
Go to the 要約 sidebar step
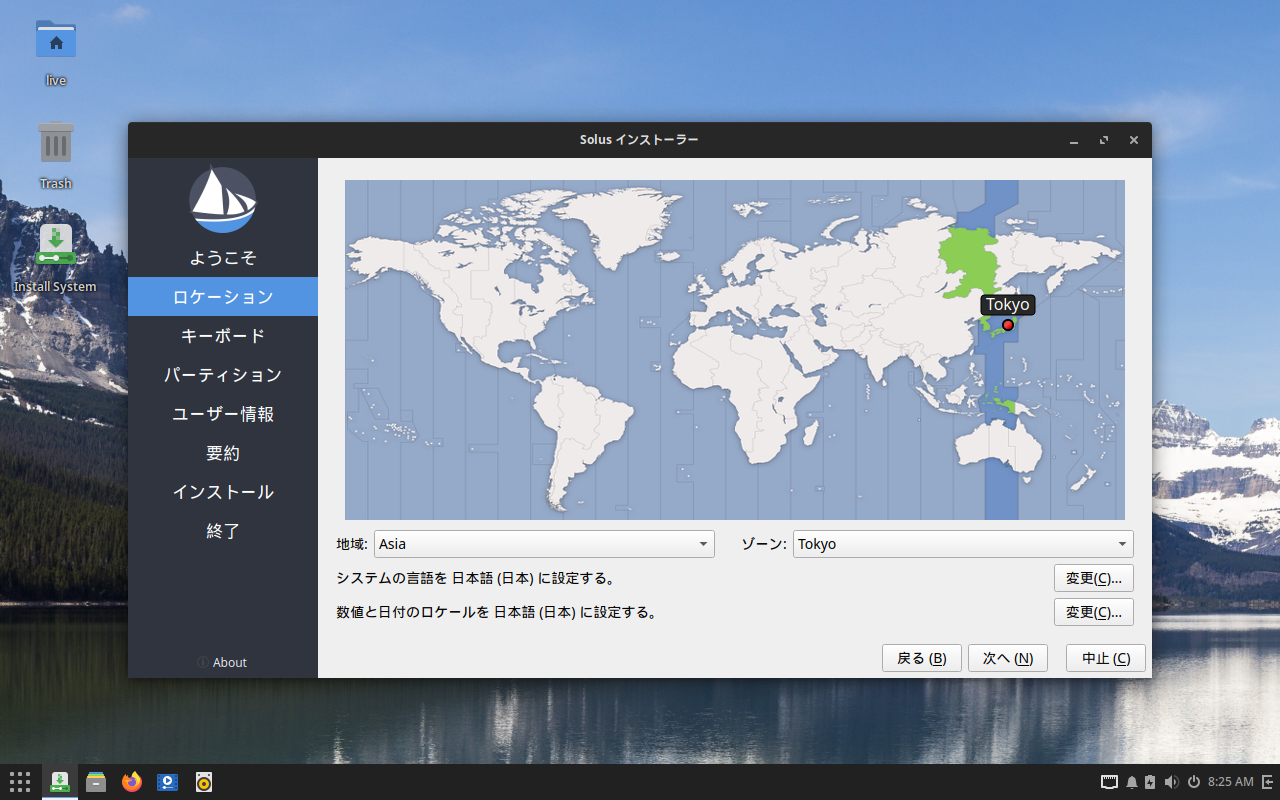pyautogui.click(x=223, y=453)
